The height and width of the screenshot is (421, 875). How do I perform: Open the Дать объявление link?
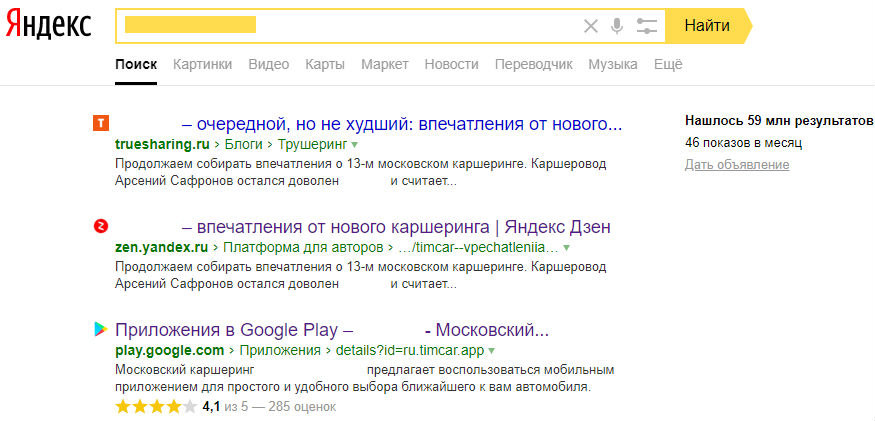coord(737,165)
